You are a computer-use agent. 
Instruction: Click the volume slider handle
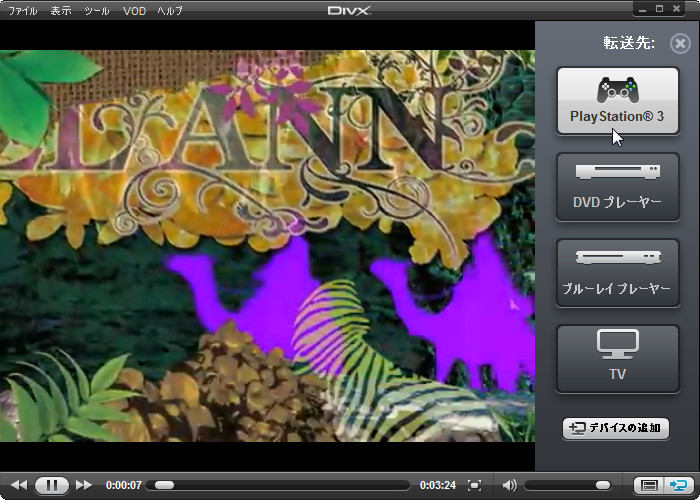[603, 485]
